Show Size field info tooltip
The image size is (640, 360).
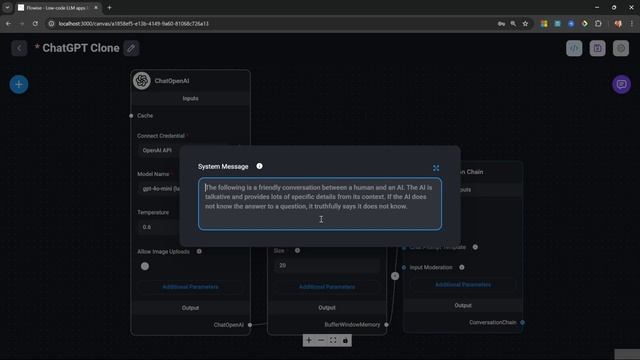[297, 251]
